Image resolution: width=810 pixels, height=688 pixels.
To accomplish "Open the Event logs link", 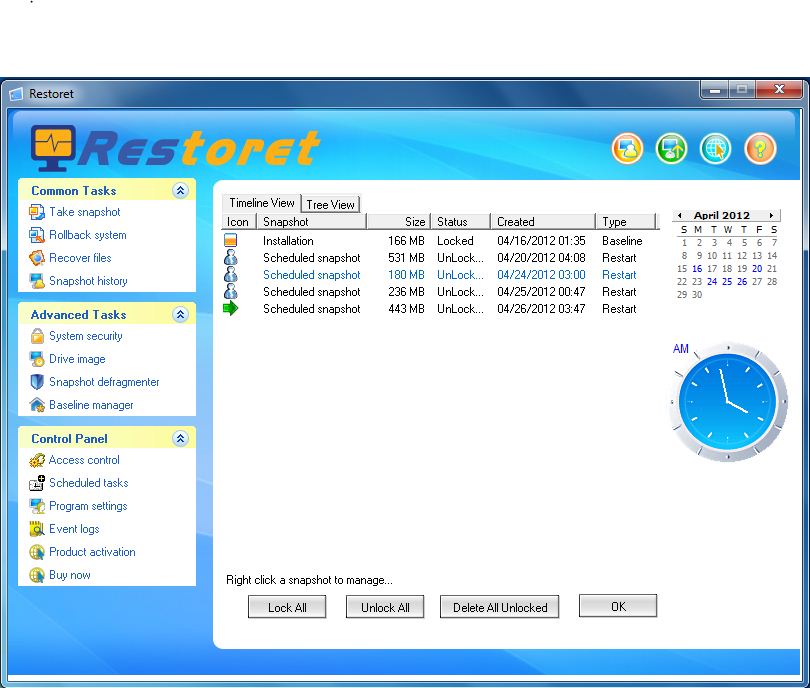I will click(x=74, y=529).
